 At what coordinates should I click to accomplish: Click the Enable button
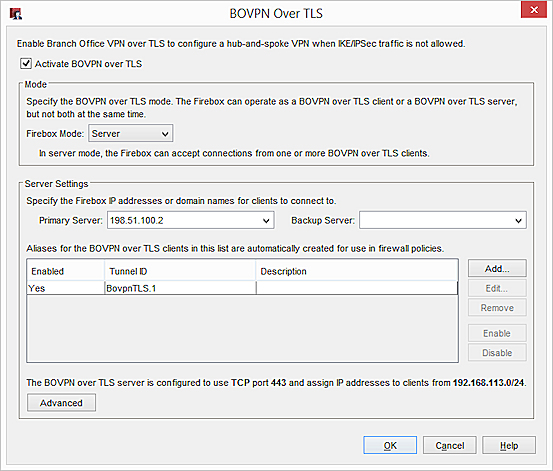click(497, 333)
